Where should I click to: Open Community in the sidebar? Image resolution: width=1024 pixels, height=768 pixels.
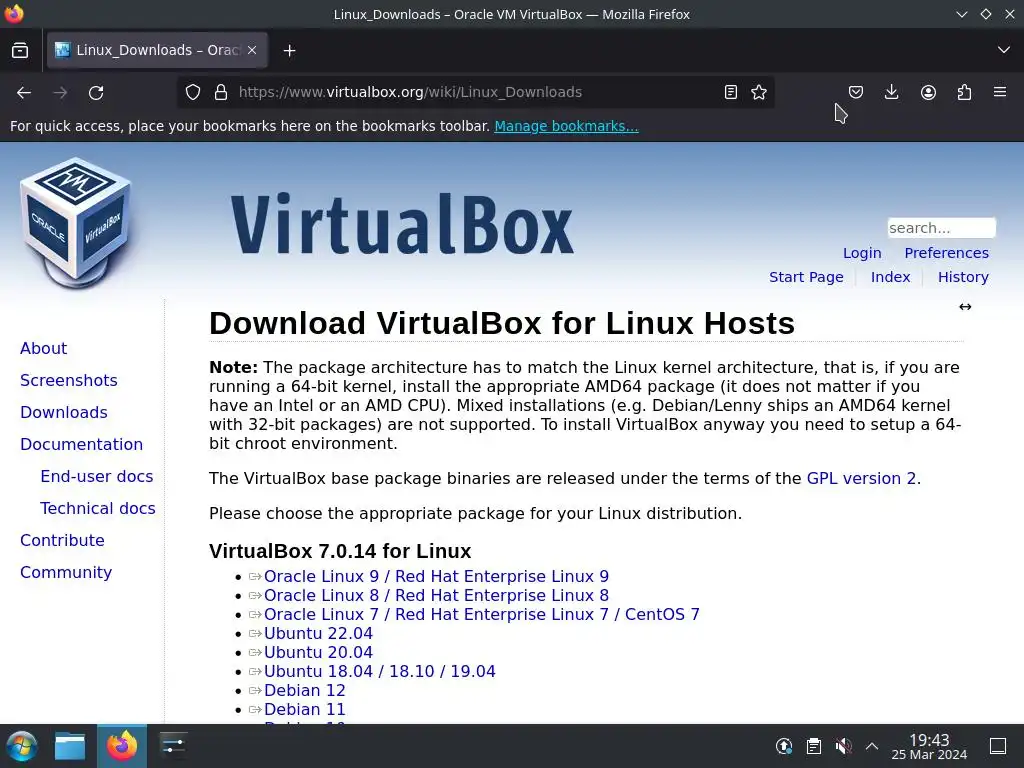(x=66, y=572)
